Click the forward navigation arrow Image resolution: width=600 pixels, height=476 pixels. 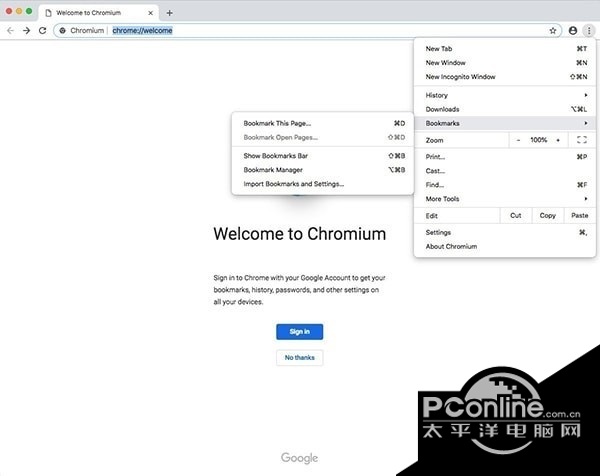point(26,31)
